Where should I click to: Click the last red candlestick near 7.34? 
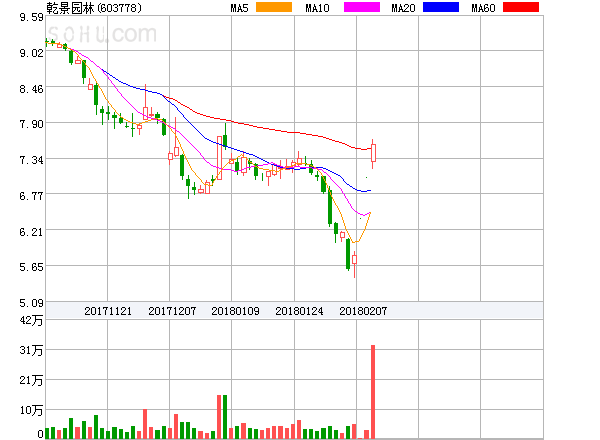click(373, 153)
